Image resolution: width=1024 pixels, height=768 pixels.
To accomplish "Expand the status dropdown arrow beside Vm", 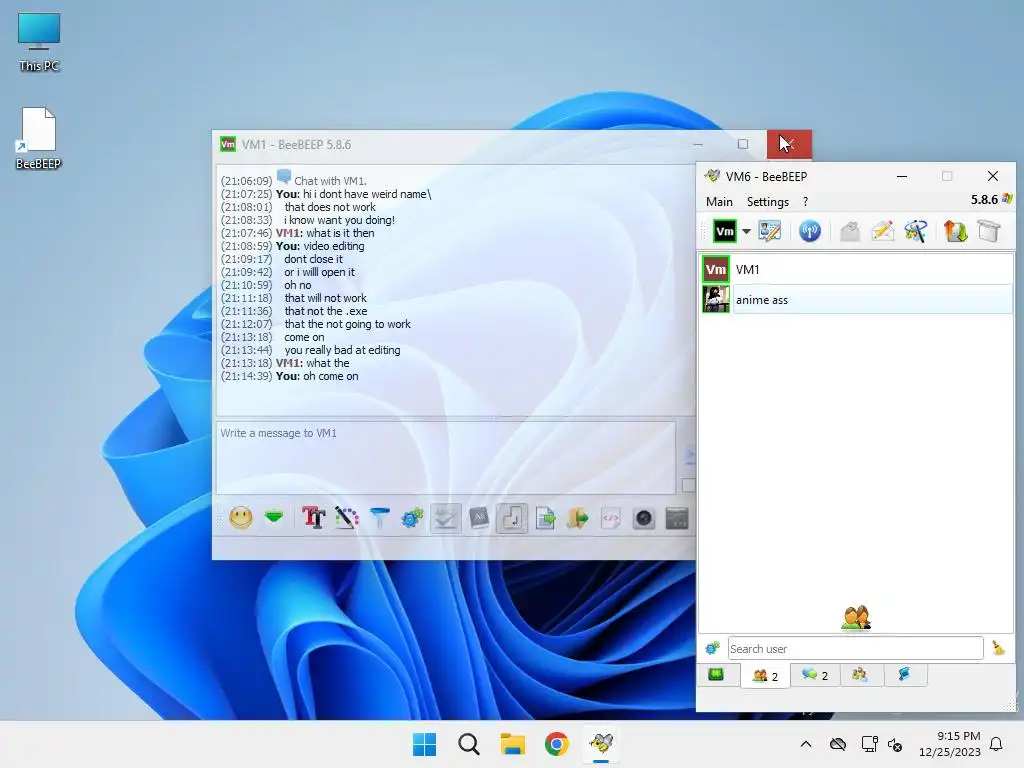I will pos(746,231).
